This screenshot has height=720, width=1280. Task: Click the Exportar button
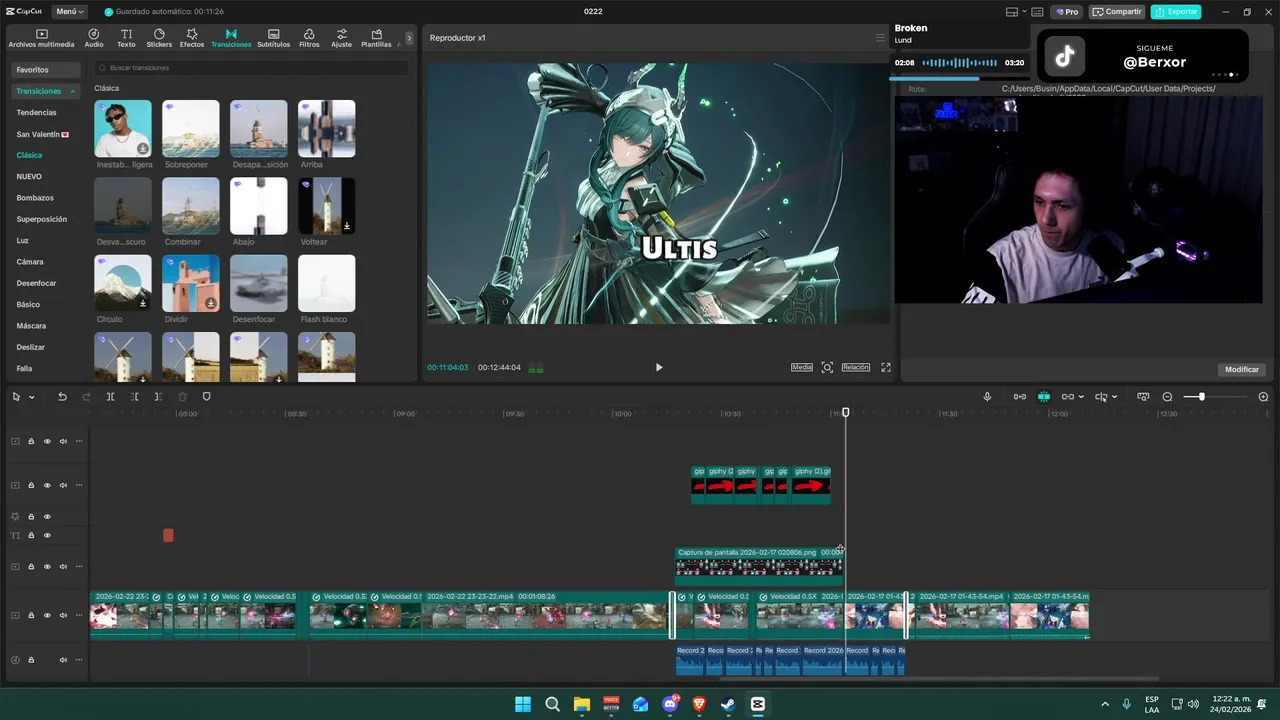pos(1176,12)
